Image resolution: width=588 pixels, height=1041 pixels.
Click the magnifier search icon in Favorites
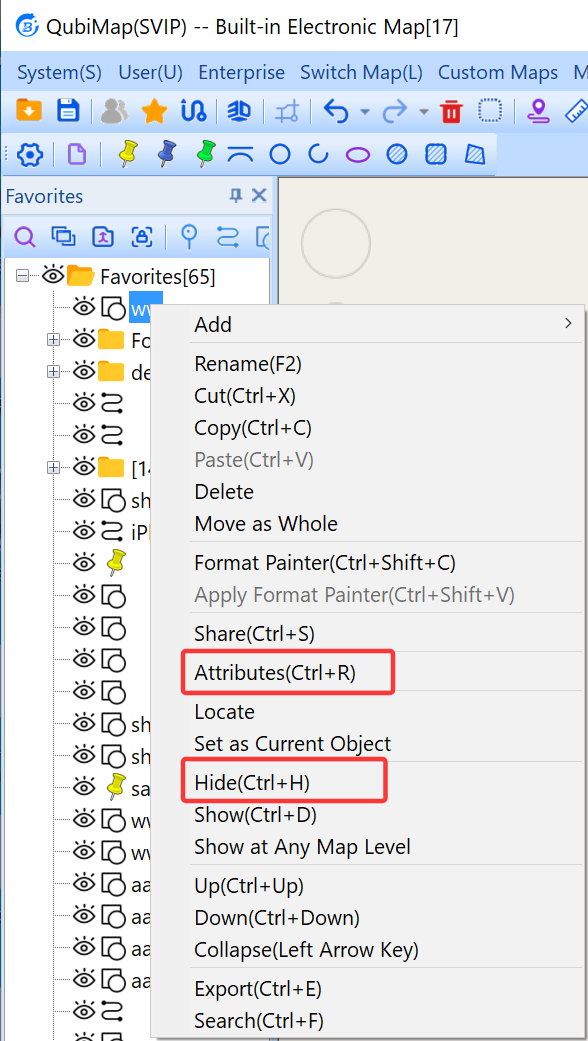point(25,236)
